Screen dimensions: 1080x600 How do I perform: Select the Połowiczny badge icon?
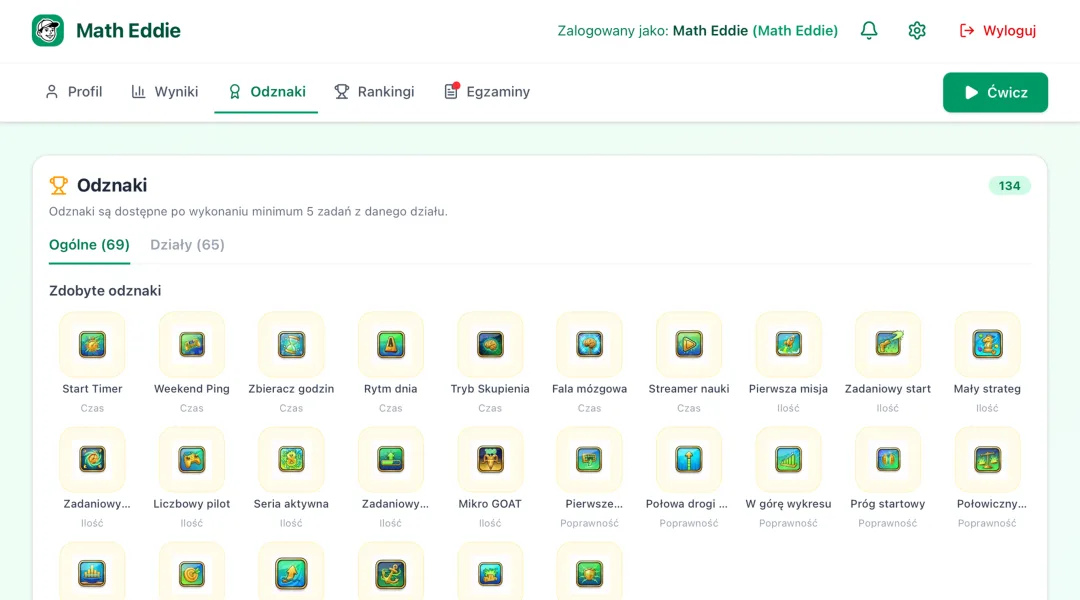coord(987,459)
